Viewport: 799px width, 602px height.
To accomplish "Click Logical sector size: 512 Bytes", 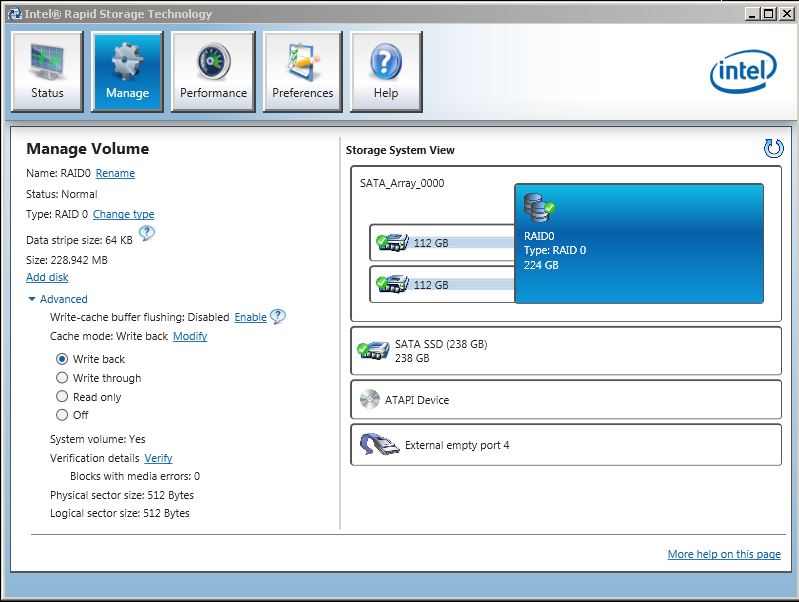I will pyautogui.click(x=120, y=513).
